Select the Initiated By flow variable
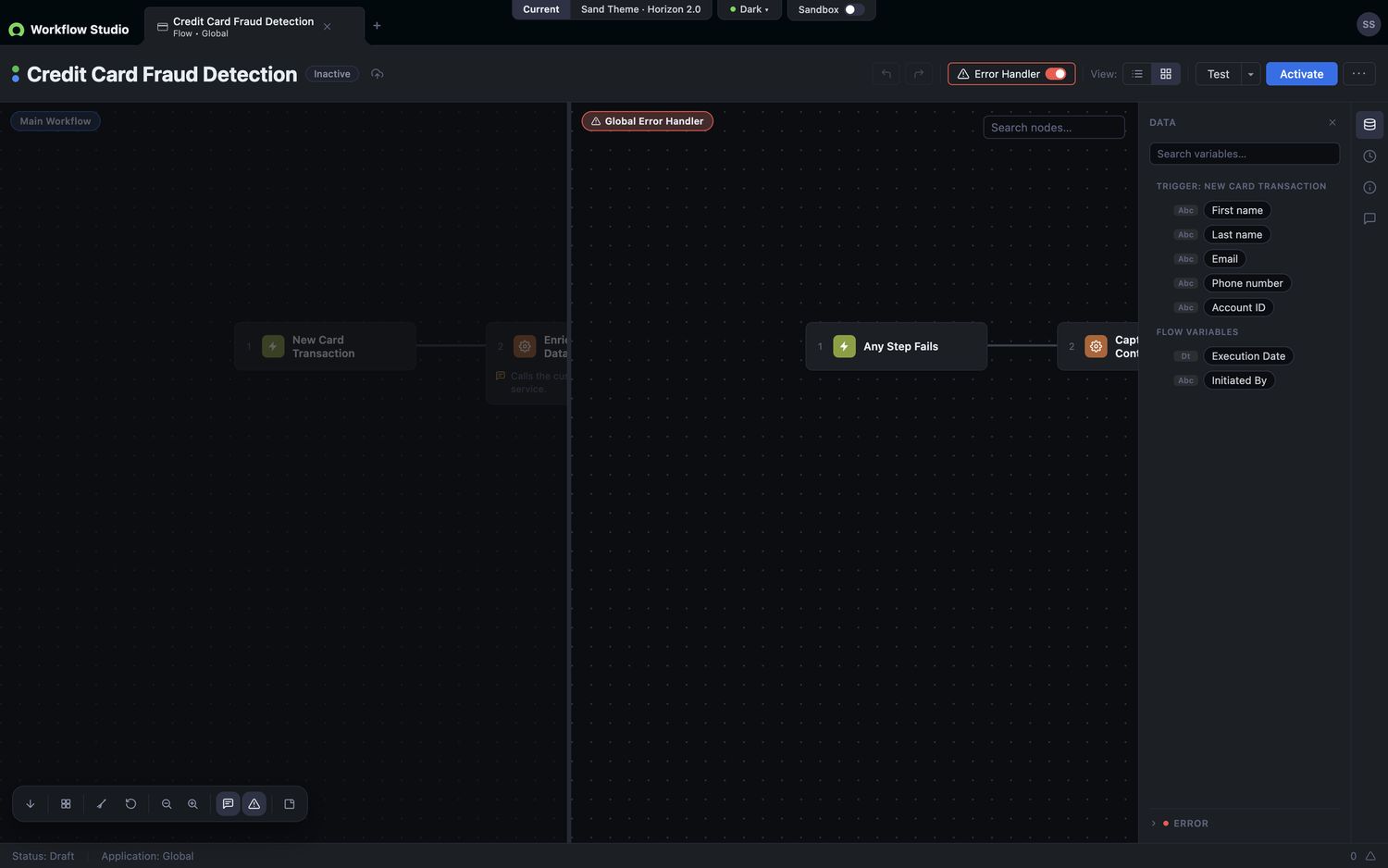 pos(1239,380)
